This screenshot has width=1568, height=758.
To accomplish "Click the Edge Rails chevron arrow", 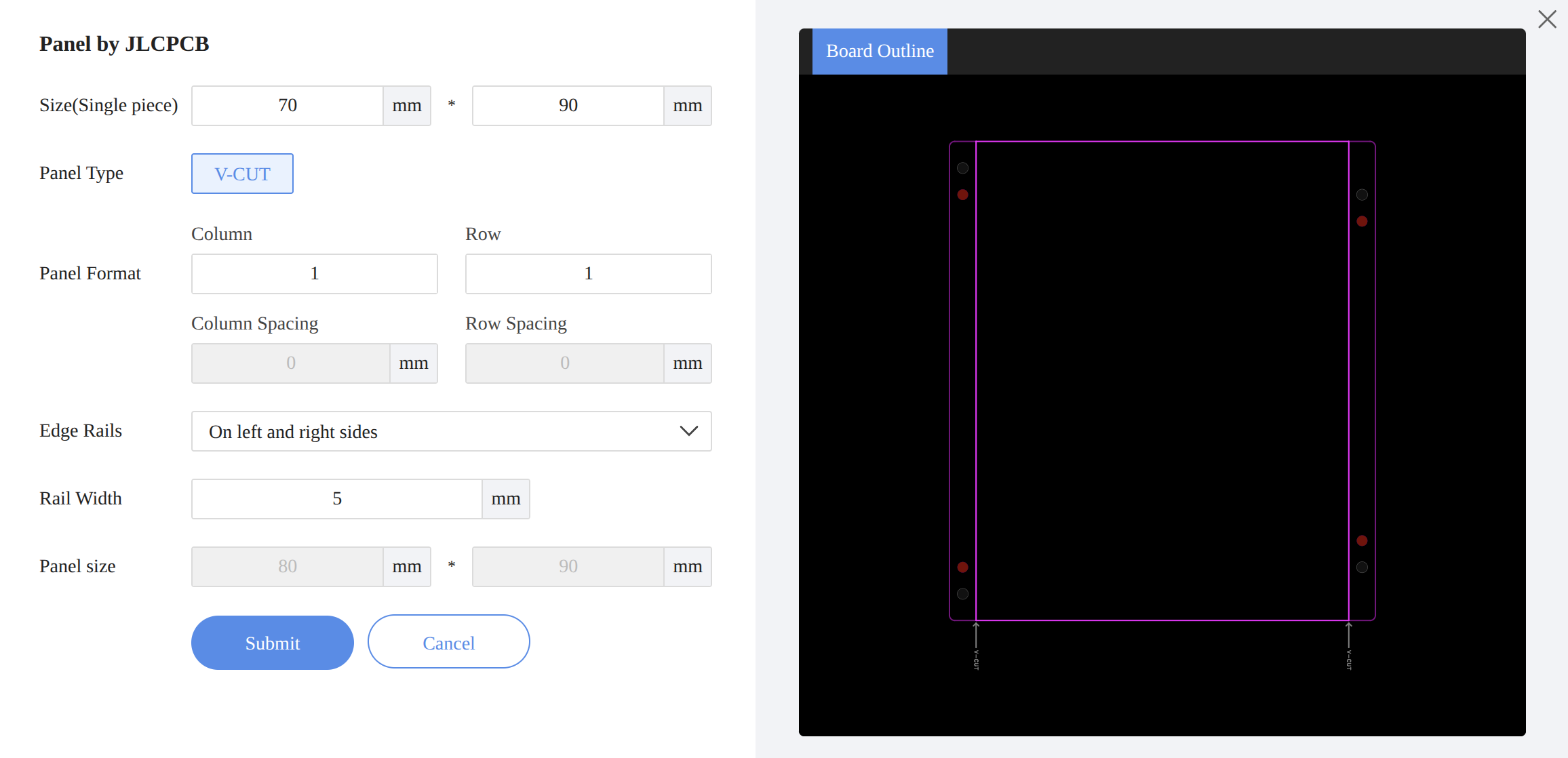I will [x=689, y=431].
